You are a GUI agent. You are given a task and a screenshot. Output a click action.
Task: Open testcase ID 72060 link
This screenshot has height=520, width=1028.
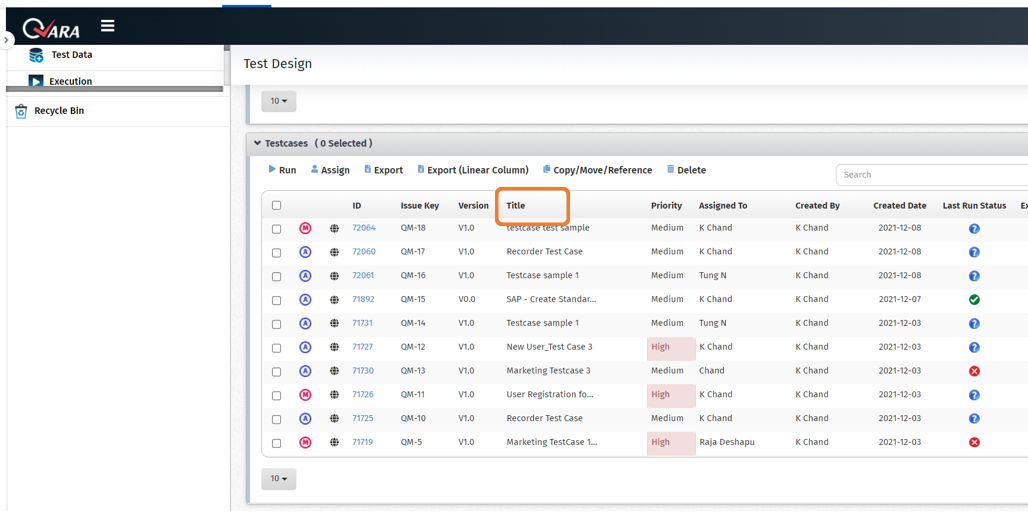[x=364, y=251]
